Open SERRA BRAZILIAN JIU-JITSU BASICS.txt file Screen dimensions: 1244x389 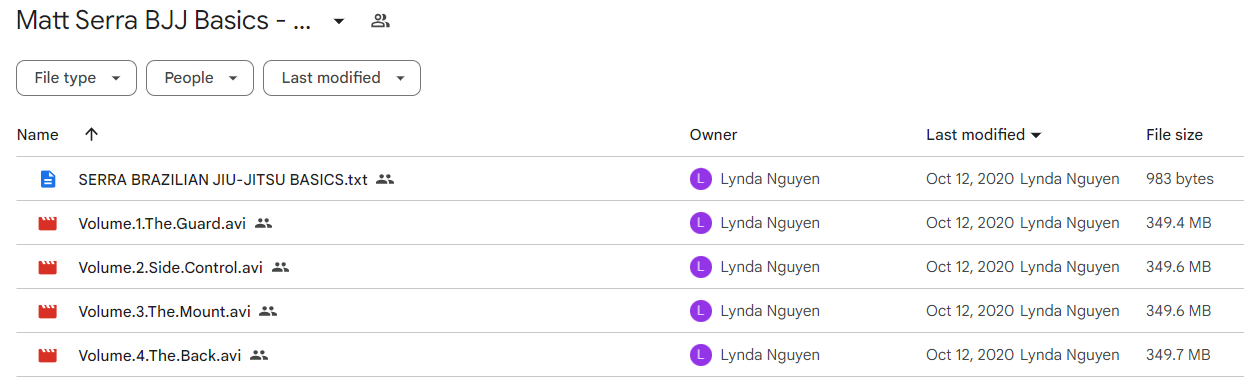pyautogui.click(x=223, y=180)
